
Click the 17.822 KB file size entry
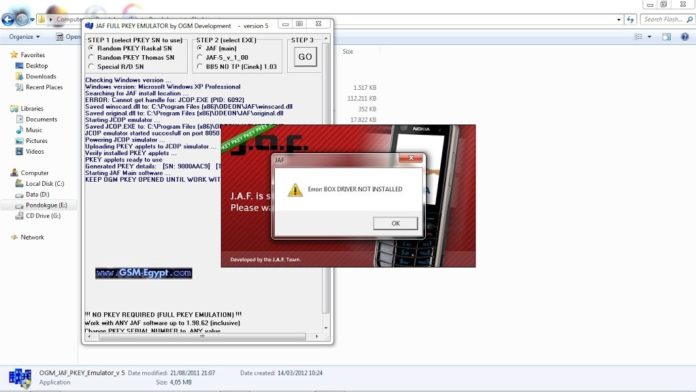(363, 120)
